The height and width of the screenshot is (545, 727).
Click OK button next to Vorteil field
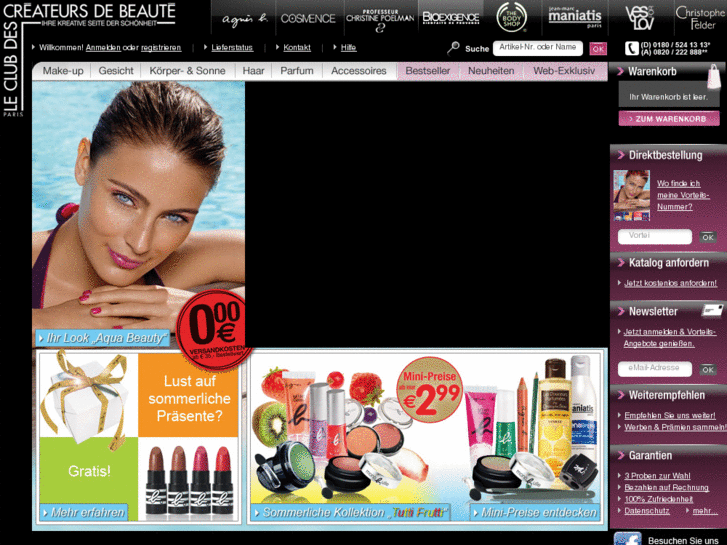(708, 237)
